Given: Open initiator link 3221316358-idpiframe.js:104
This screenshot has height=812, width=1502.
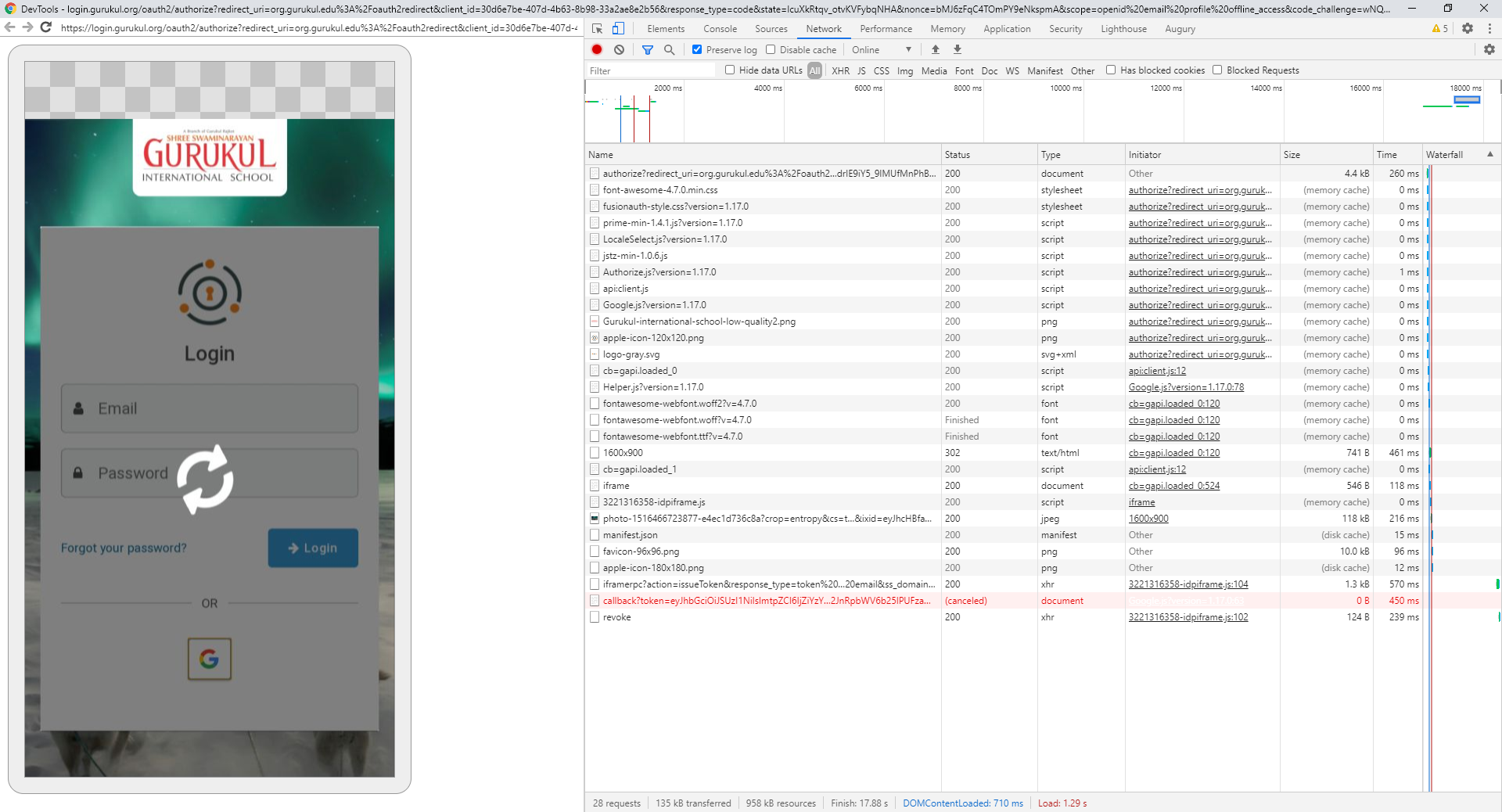Looking at the screenshot, I should point(1188,584).
